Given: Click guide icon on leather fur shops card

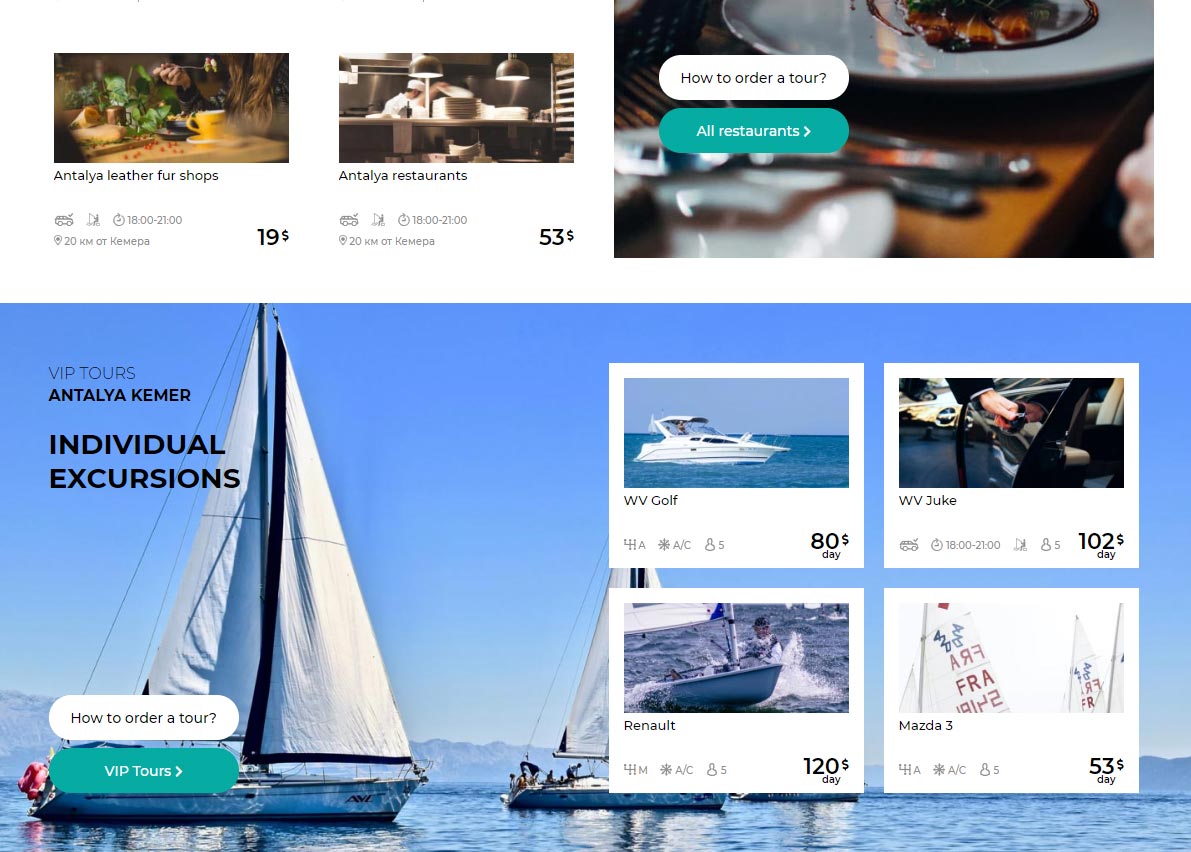Looking at the screenshot, I should [93, 220].
